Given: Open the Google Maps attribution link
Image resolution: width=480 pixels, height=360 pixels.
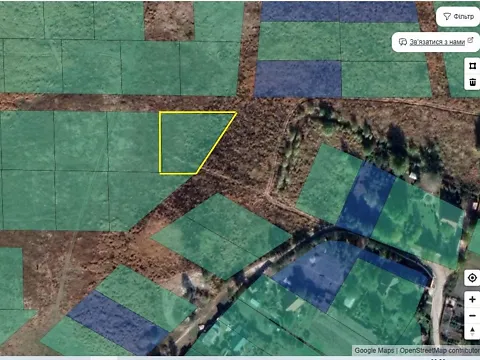Looking at the screenshot, I should tap(374, 350).
